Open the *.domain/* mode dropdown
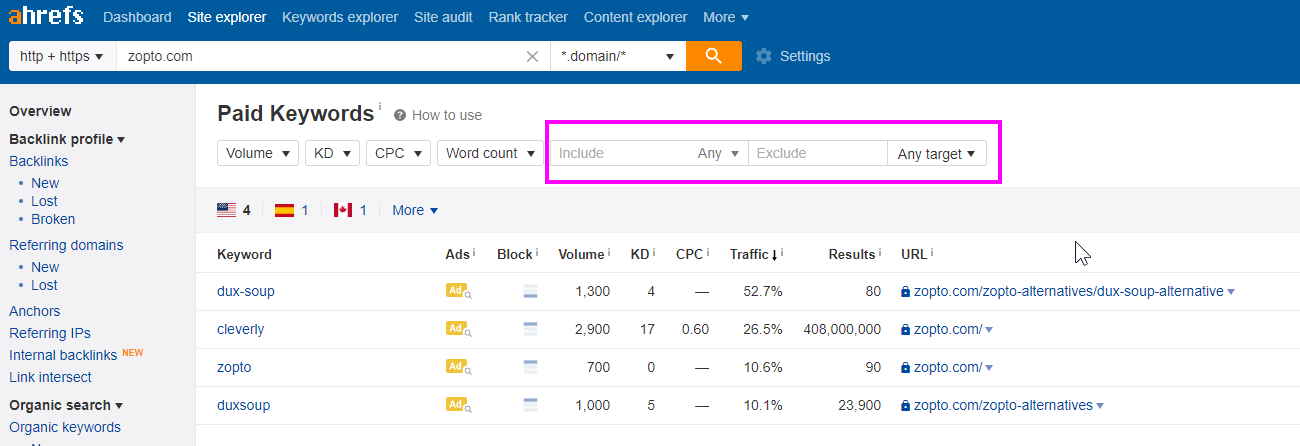 [x=618, y=56]
